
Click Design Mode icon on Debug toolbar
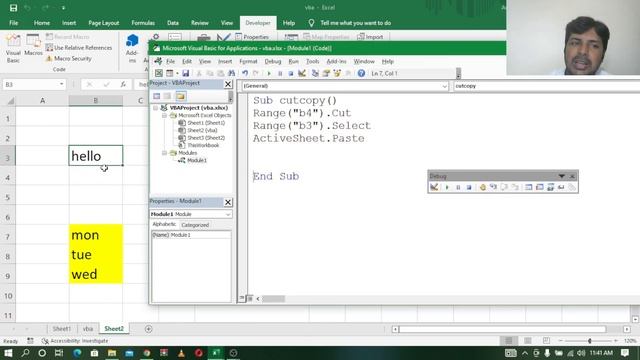(434, 187)
